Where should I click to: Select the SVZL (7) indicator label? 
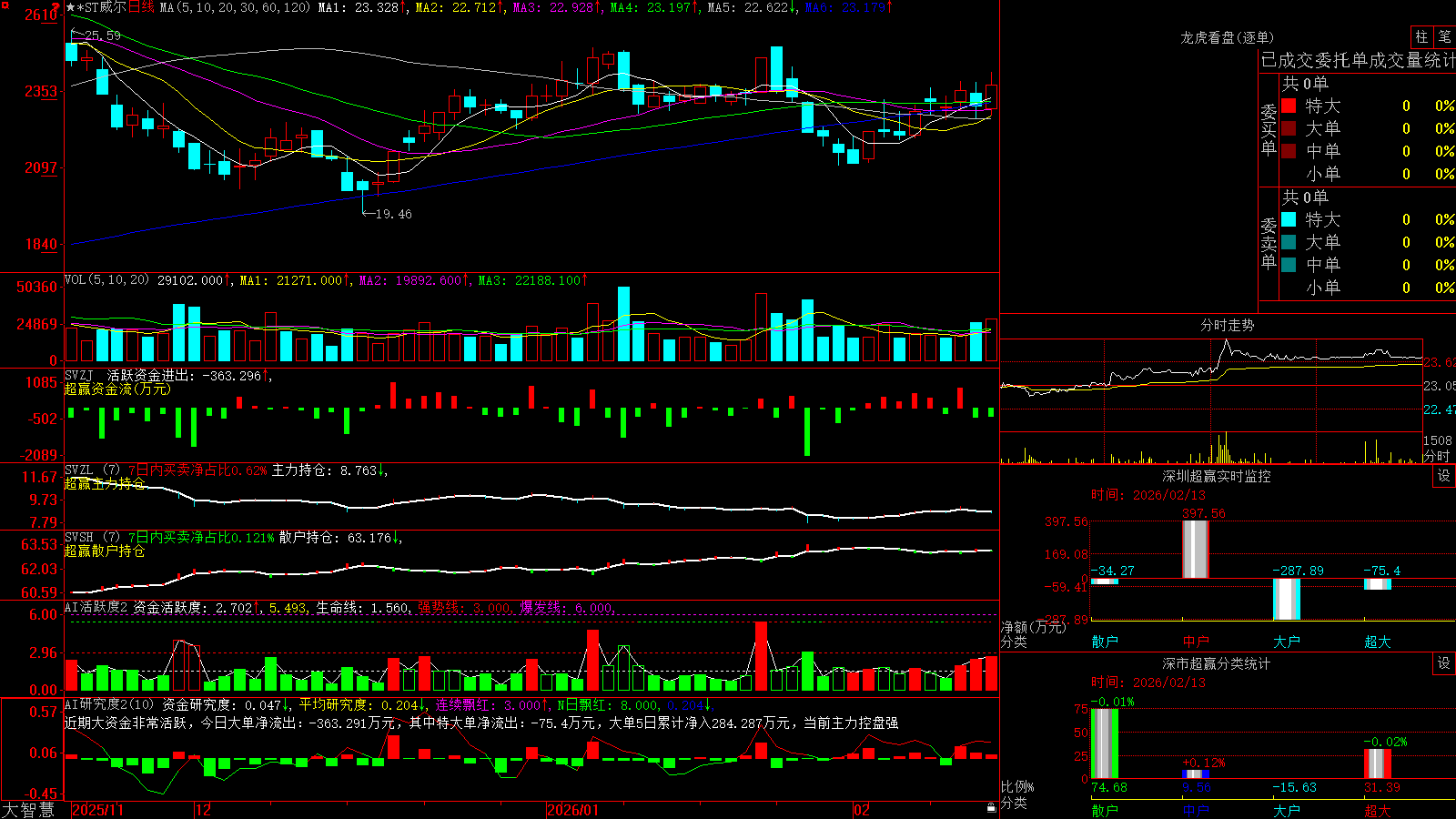click(x=93, y=470)
